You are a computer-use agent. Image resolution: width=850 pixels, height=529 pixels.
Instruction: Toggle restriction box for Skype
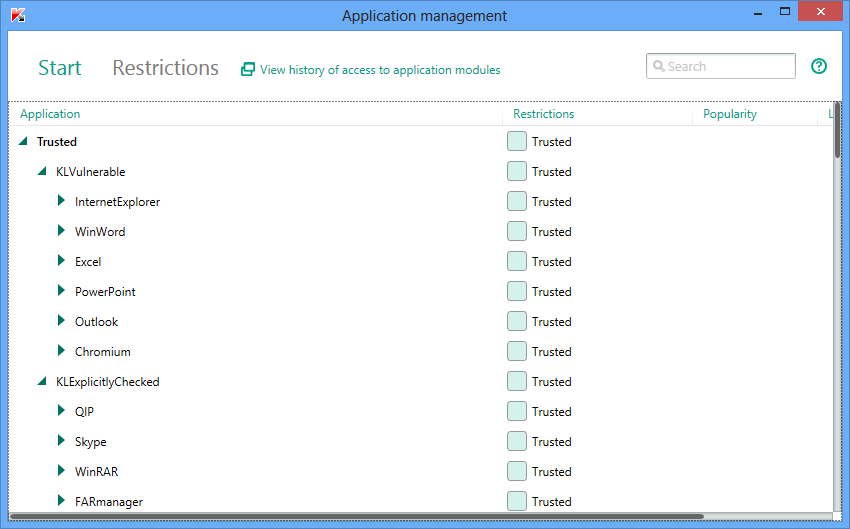pyautogui.click(x=517, y=441)
